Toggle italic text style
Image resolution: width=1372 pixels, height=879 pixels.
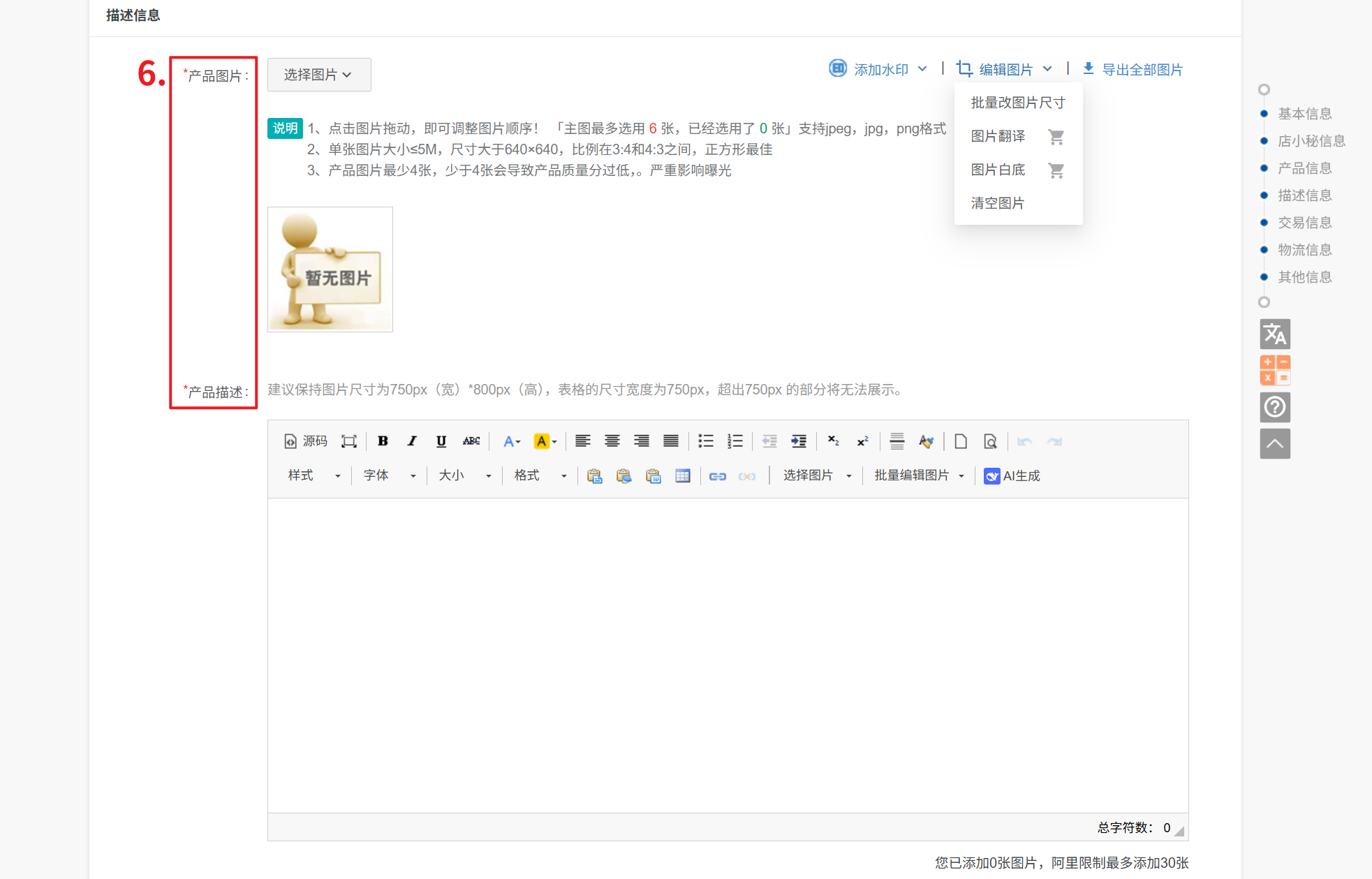(412, 441)
